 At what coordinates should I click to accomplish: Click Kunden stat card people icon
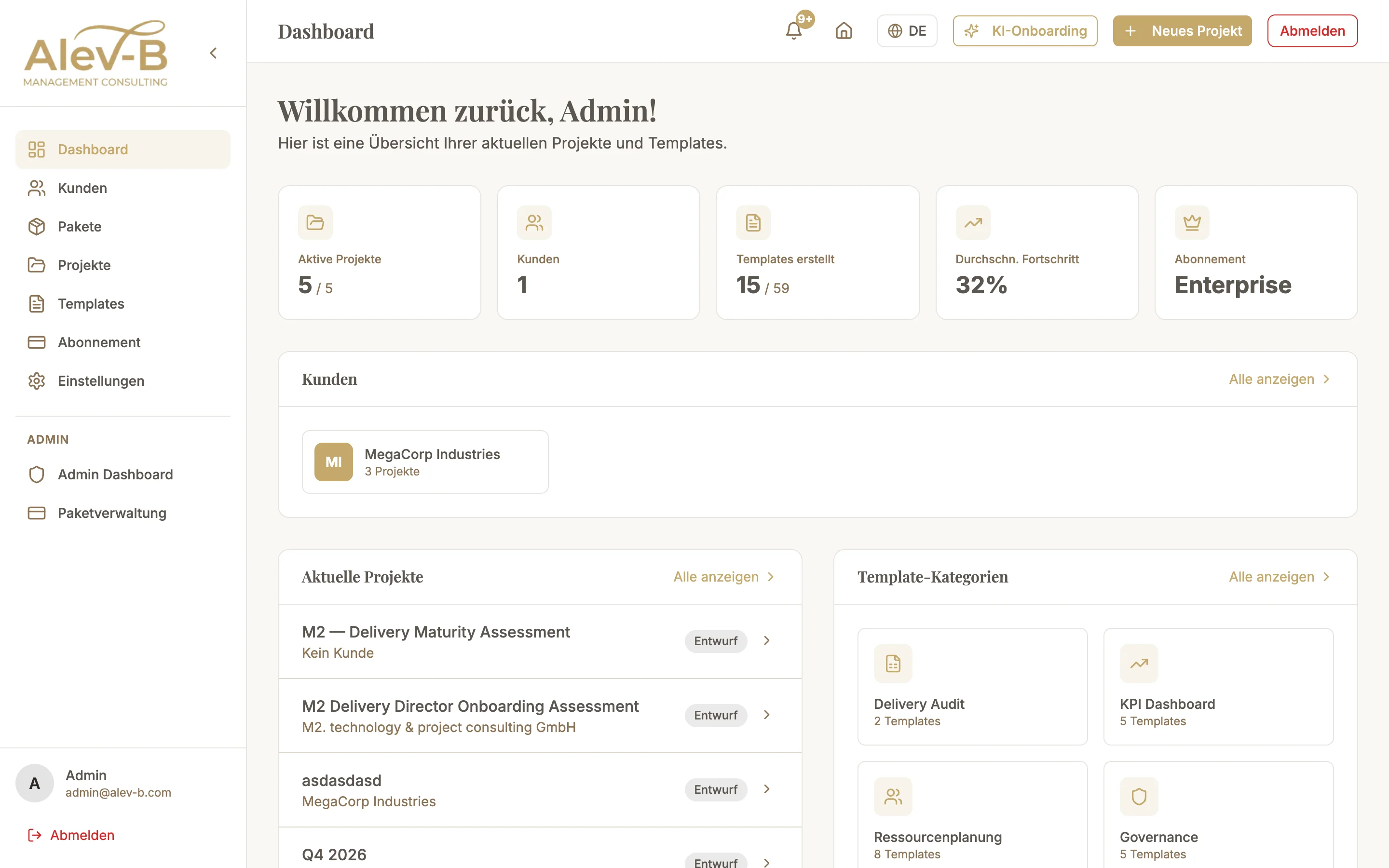534,223
